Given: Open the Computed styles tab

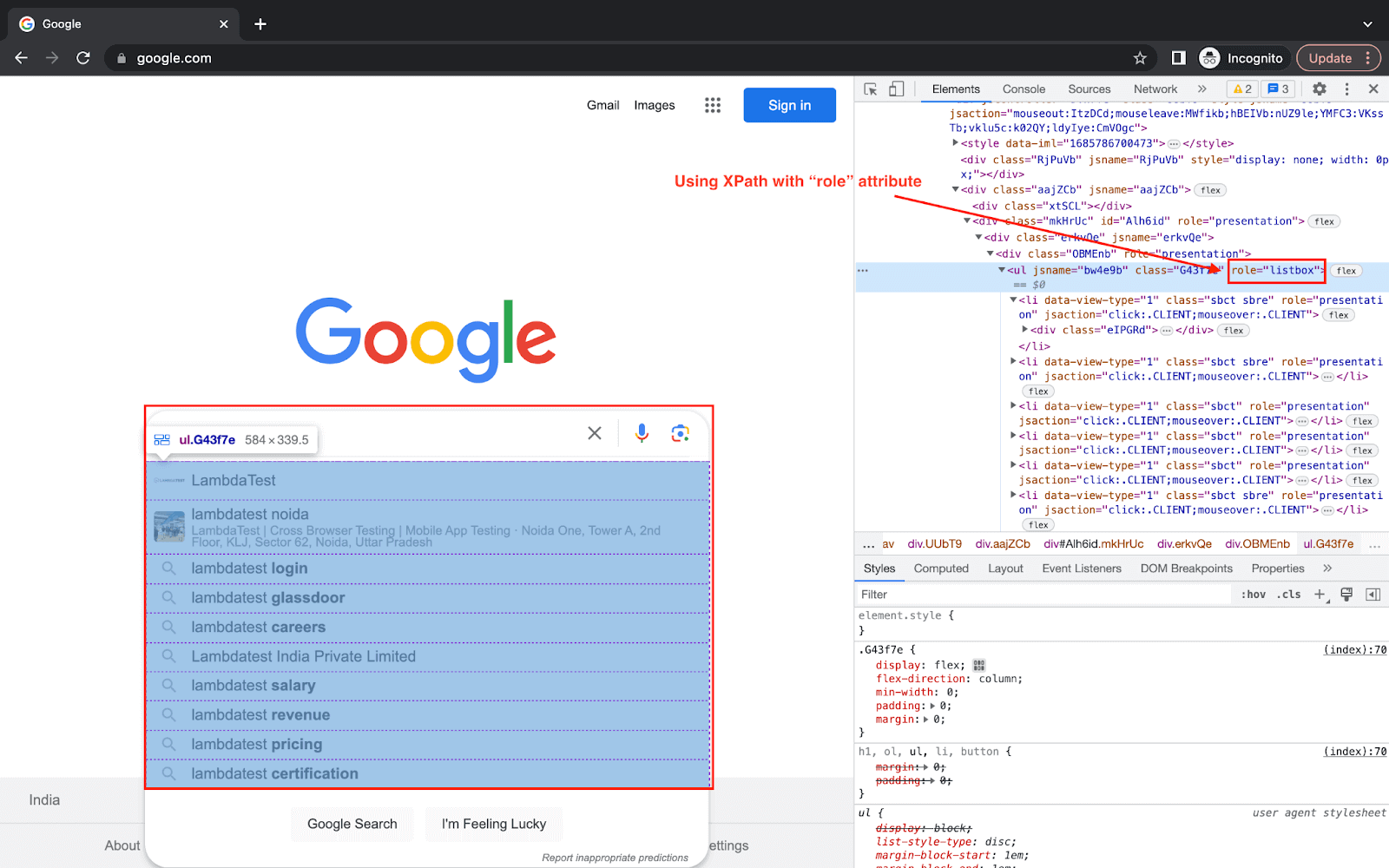Looking at the screenshot, I should pos(941,569).
